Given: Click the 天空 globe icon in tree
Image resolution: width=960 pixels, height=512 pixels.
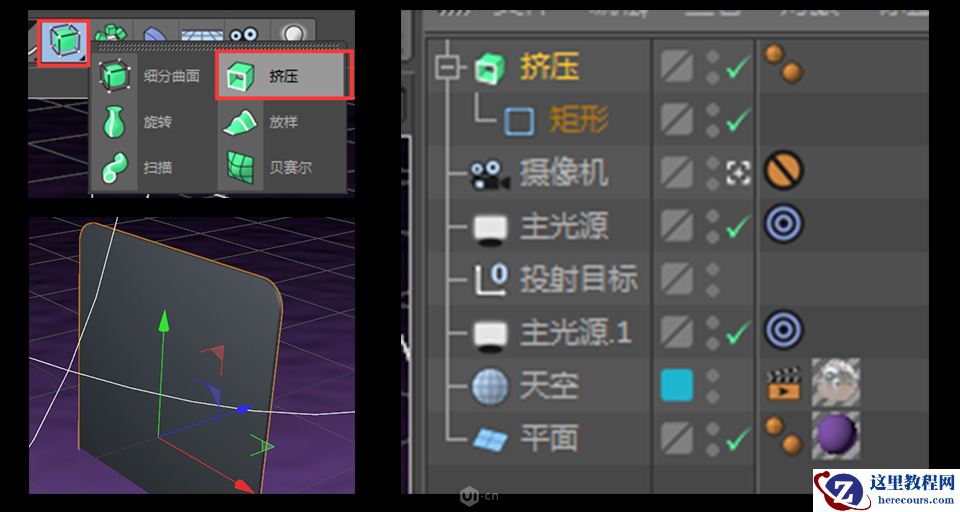Looking at the screenshot, I should pos(490,386).
